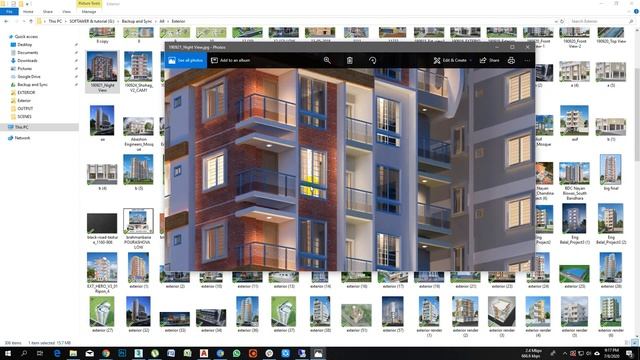Zoom the photo with the magnifier icon
This screenshot has height=360, width=640.
[327, 60]
